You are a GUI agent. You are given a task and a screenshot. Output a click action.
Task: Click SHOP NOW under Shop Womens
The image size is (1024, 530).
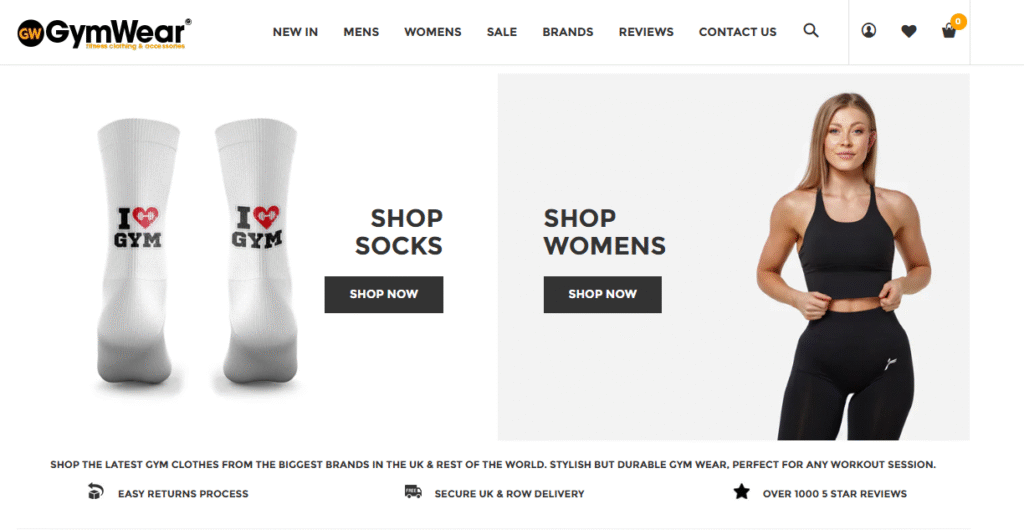coord(603,294)
